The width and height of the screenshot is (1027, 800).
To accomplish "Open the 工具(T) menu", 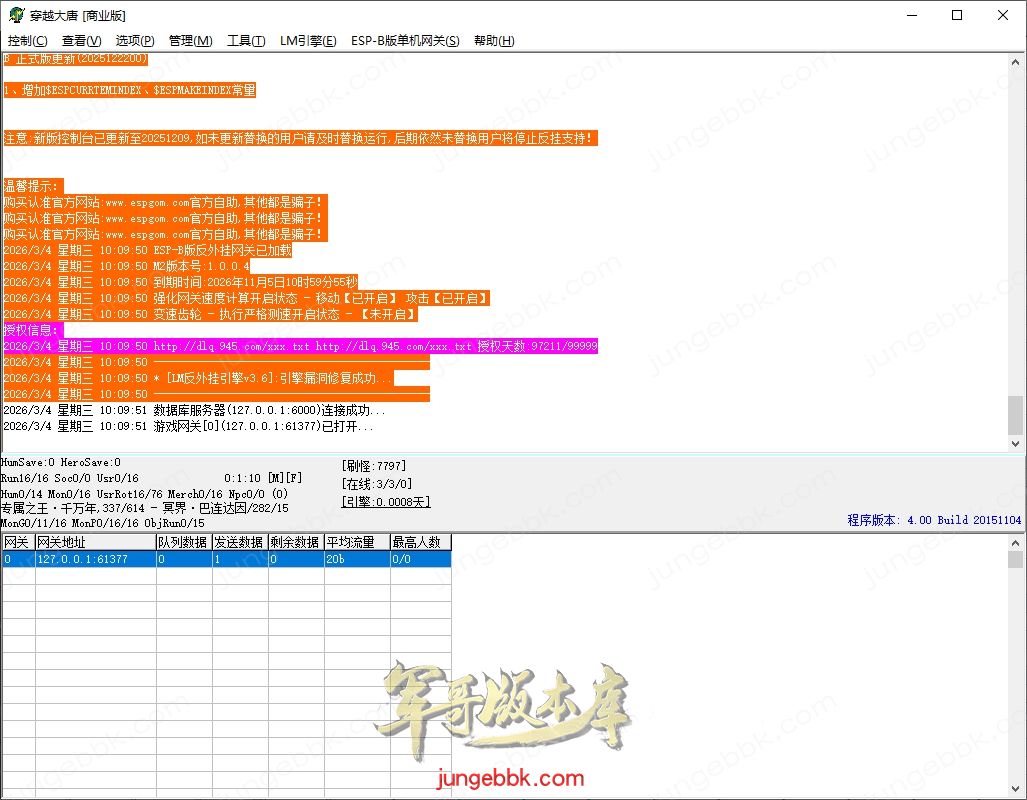I will 246,41.
